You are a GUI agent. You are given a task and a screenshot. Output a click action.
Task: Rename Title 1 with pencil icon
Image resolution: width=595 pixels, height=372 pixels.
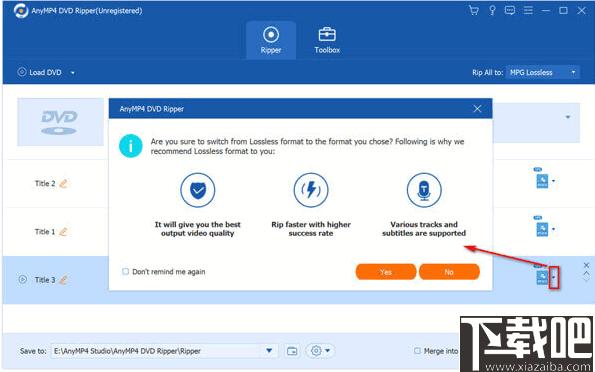63,231
